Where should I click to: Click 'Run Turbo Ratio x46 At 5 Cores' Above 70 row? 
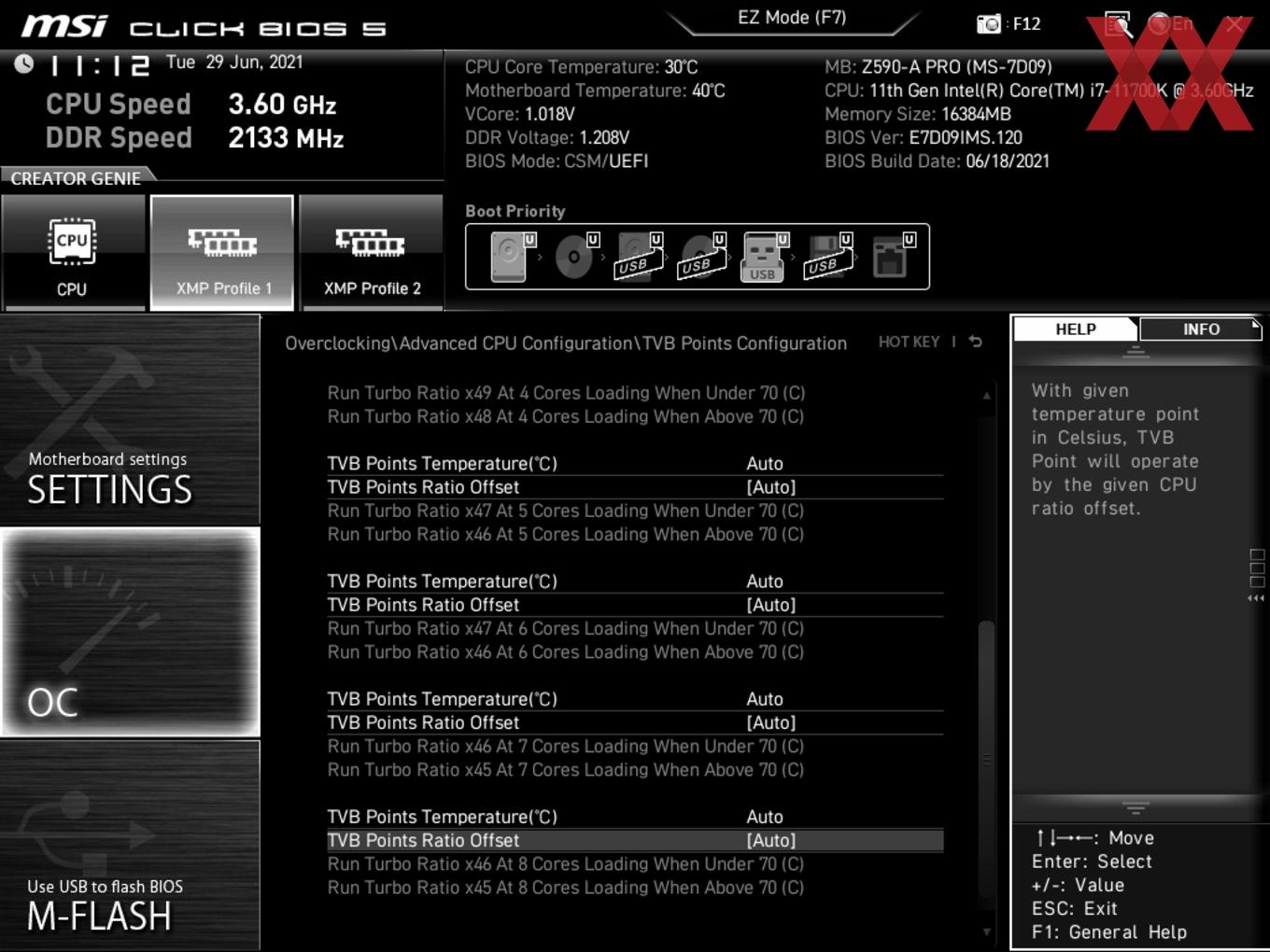(566, 534)
